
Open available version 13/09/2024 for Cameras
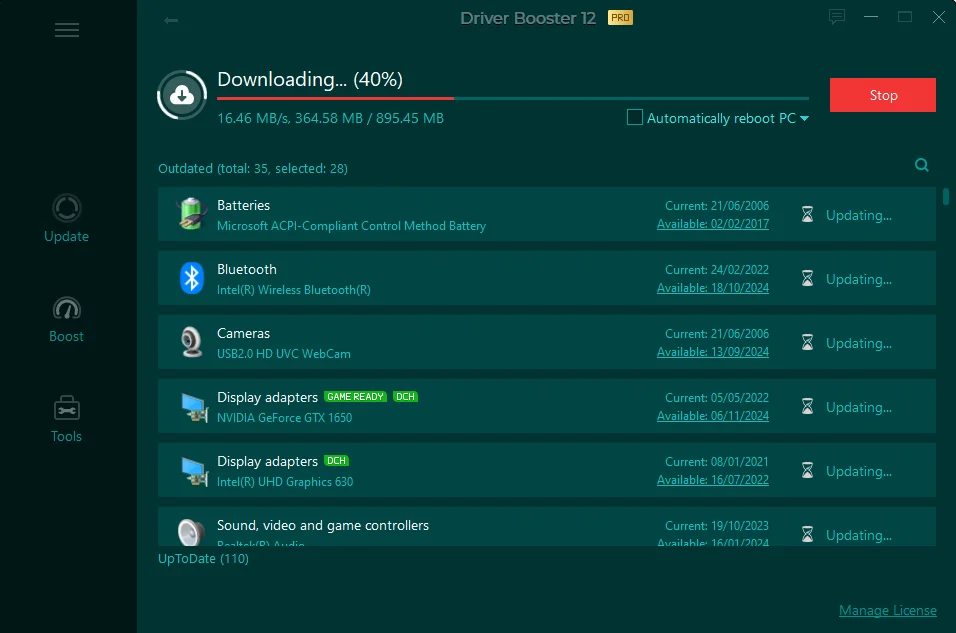click(x=712, y=352)
